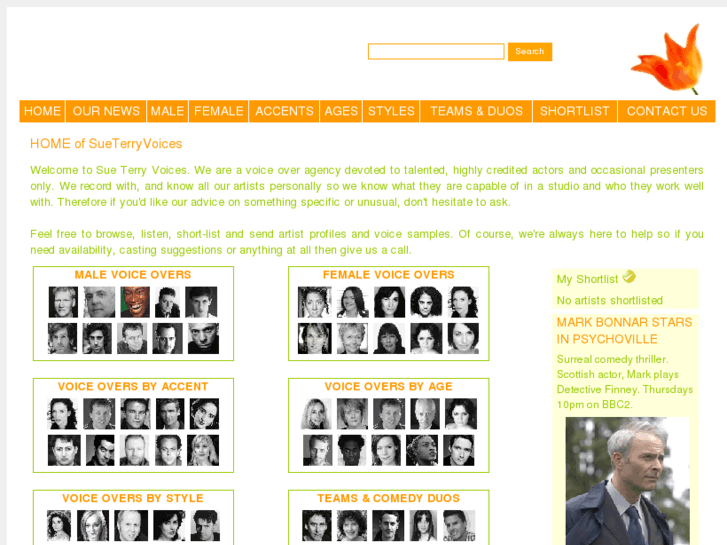Open the CONTACT US page

point(667,111)
